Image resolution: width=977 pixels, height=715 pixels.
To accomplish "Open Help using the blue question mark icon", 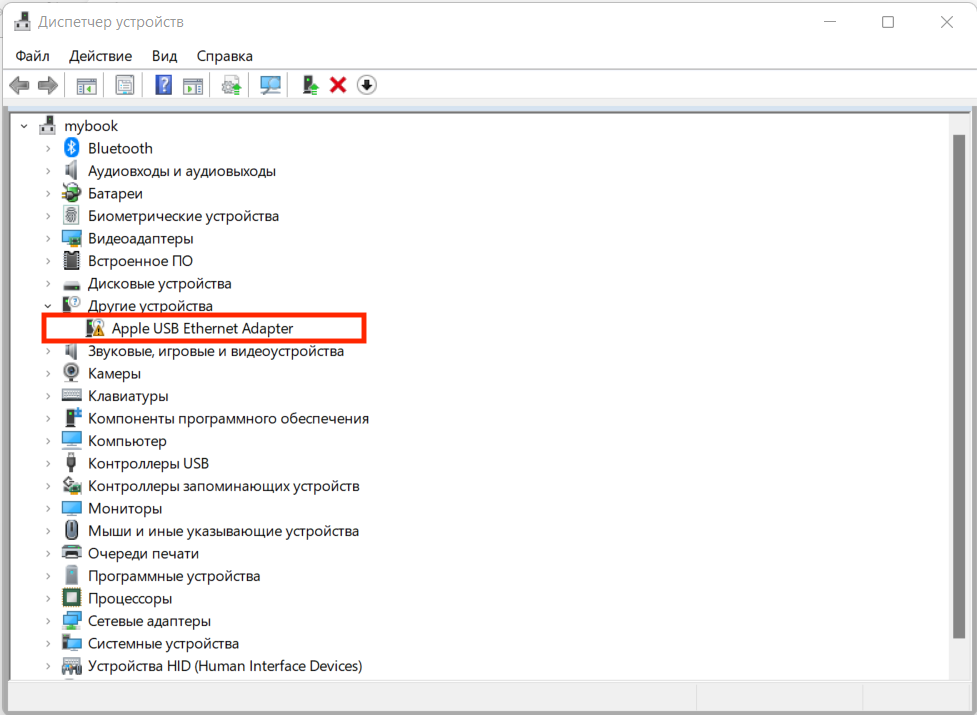I will pyautogui.click(x=162, y=85).
